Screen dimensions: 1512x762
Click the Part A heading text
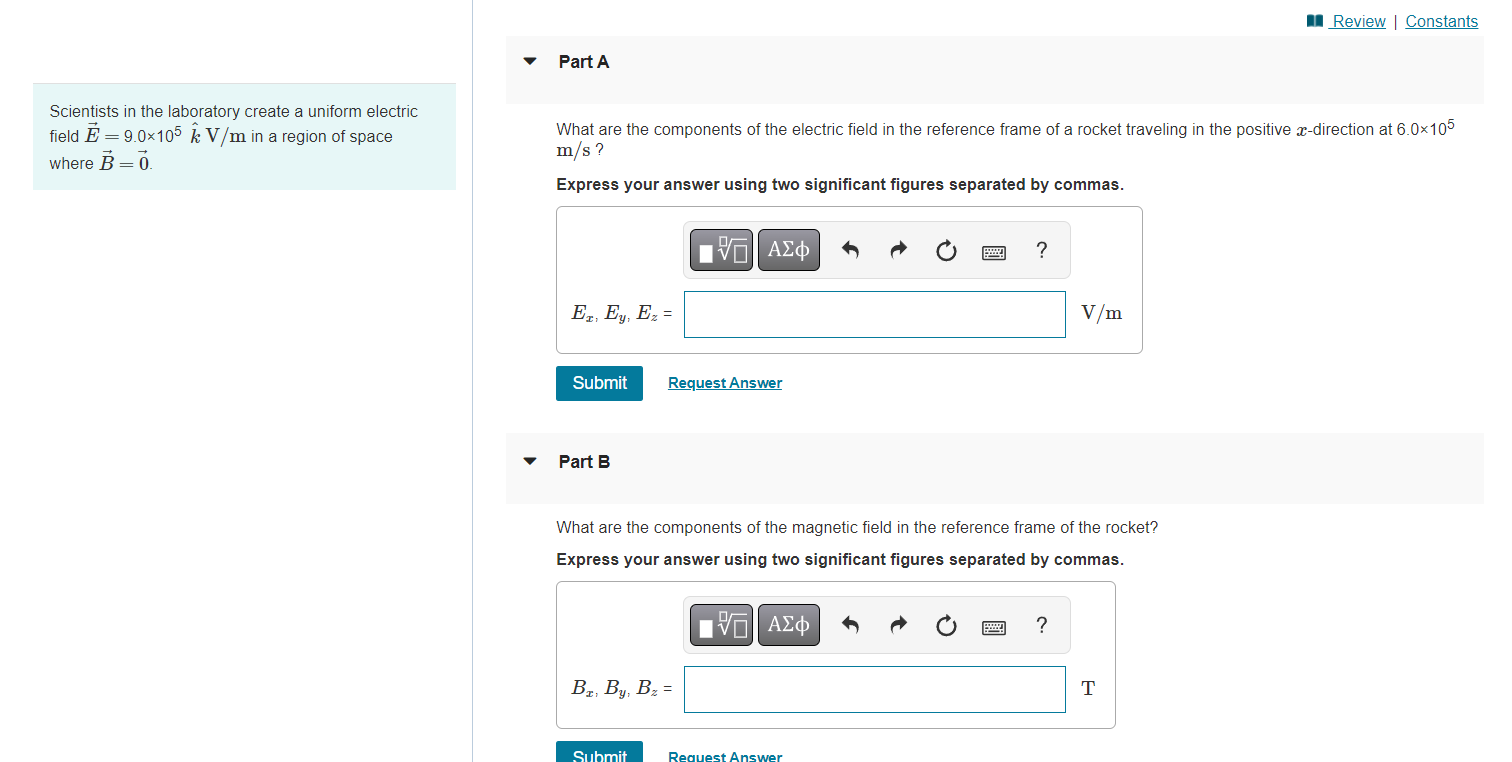click(584, 62)
